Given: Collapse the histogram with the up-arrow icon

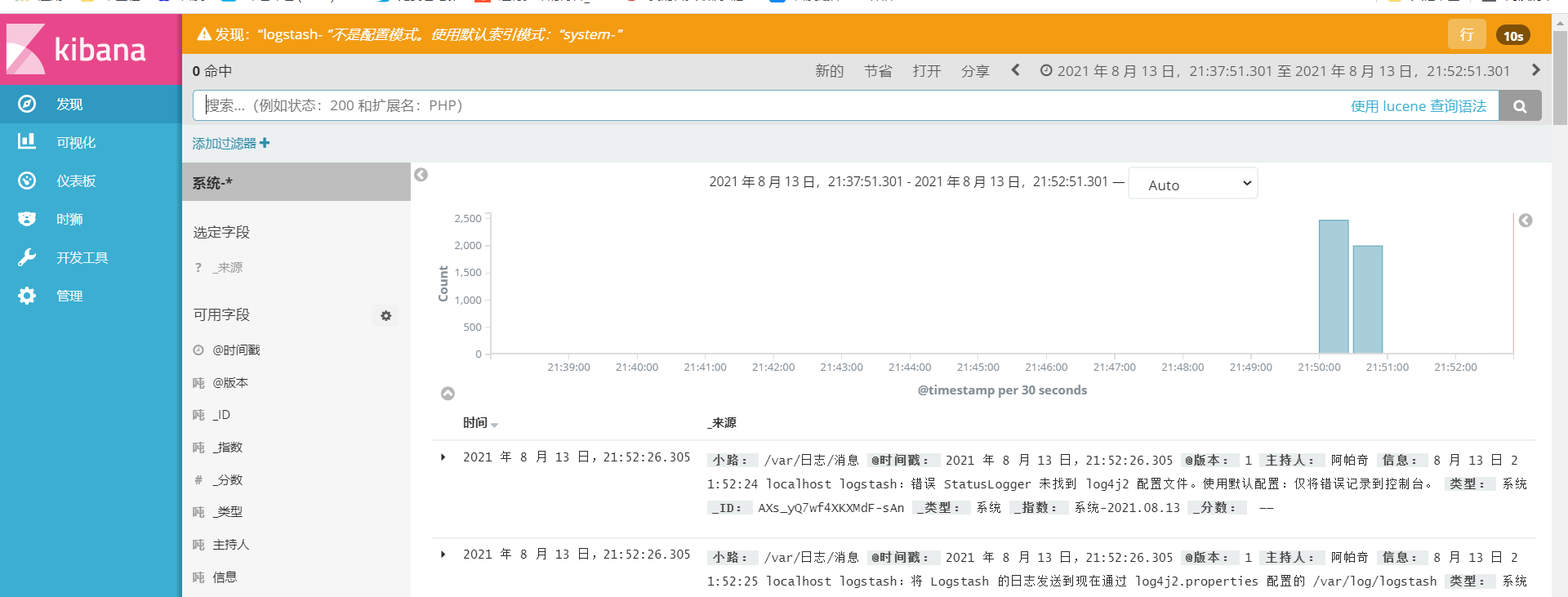Looking at the screenshot, I should click(x=448, y=394).
